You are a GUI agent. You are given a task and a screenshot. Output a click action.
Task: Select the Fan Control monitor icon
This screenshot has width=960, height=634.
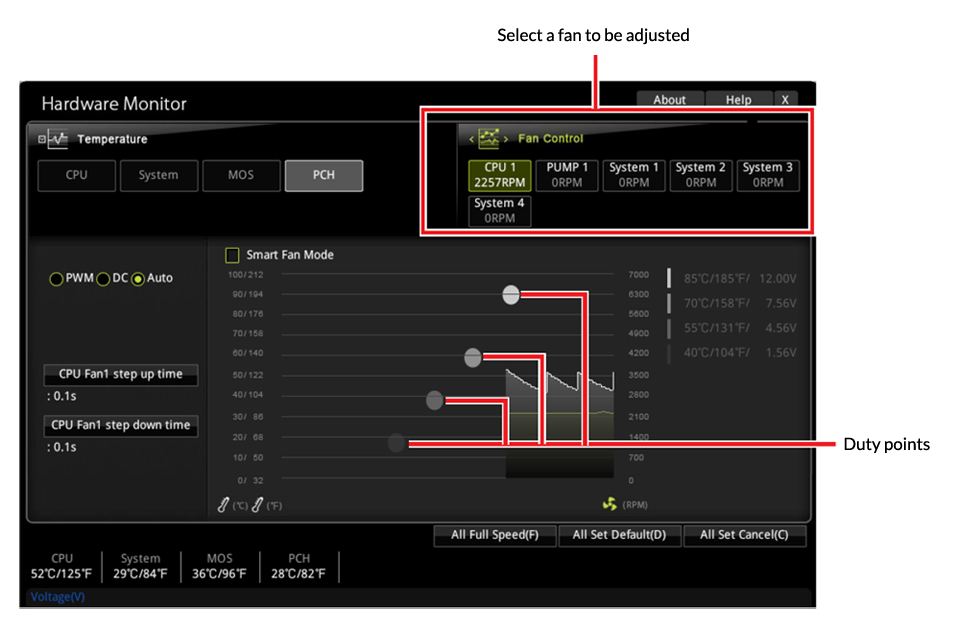click(488, 139)
